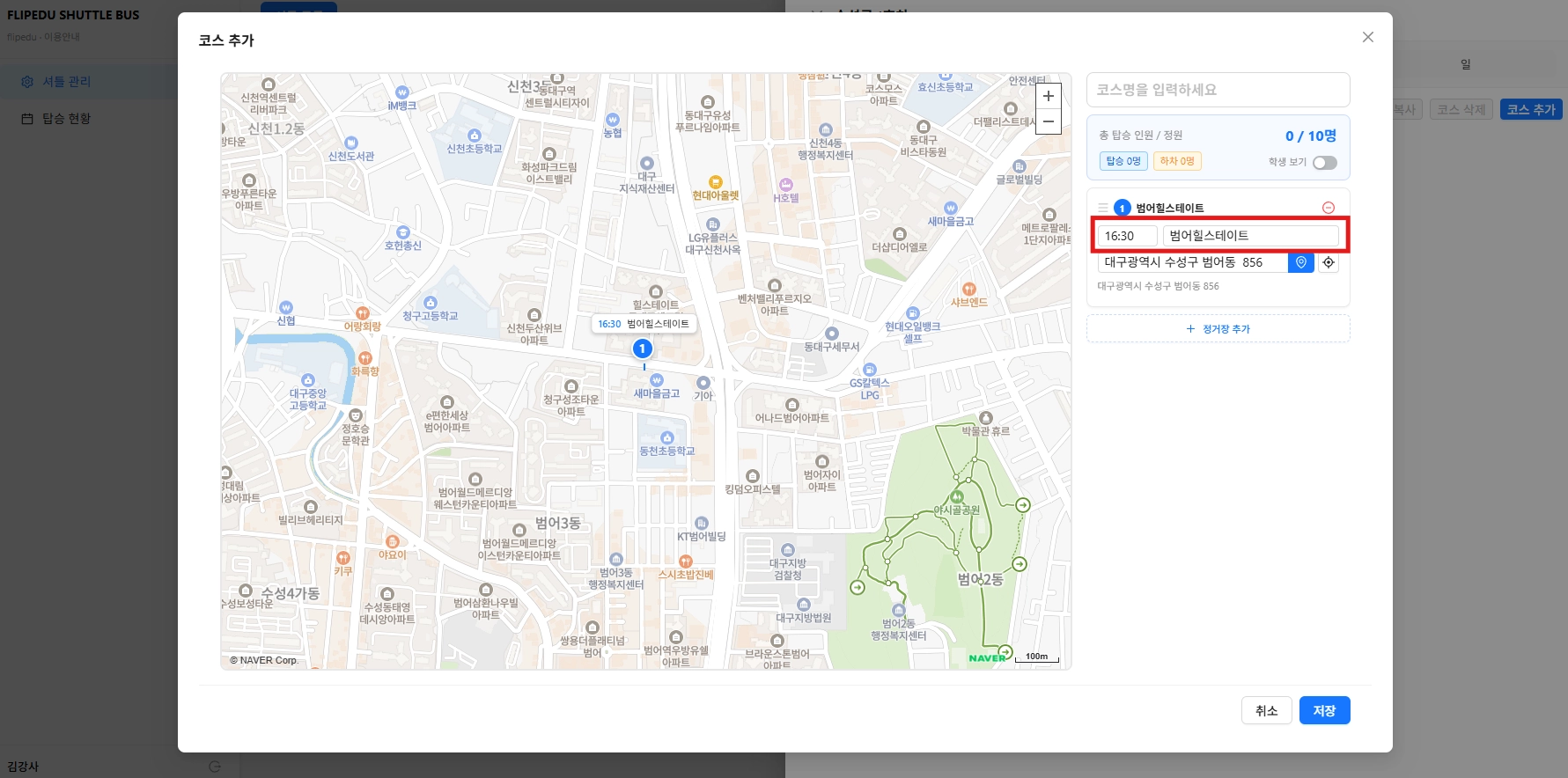This screenshot has height=778, width=1568.
Task: Click the GS칼텍스 LPG station icon
Action: point(870,370)
